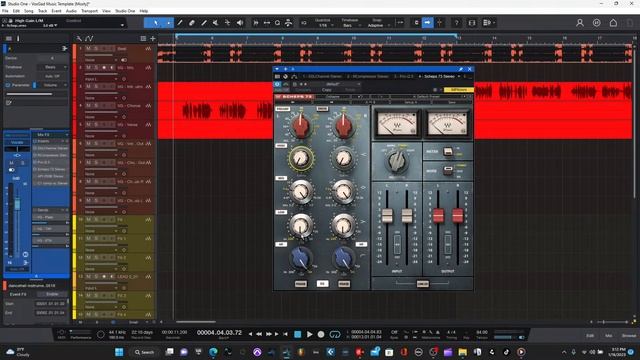Select the Bend tool

227,23
